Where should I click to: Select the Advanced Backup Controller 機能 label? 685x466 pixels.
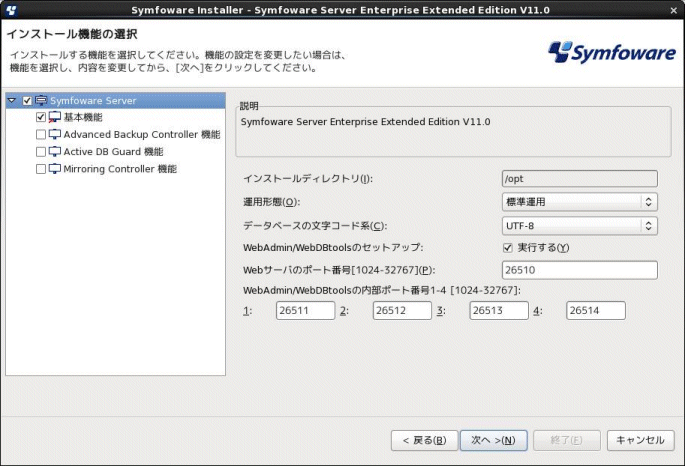(x=142, y=134)
